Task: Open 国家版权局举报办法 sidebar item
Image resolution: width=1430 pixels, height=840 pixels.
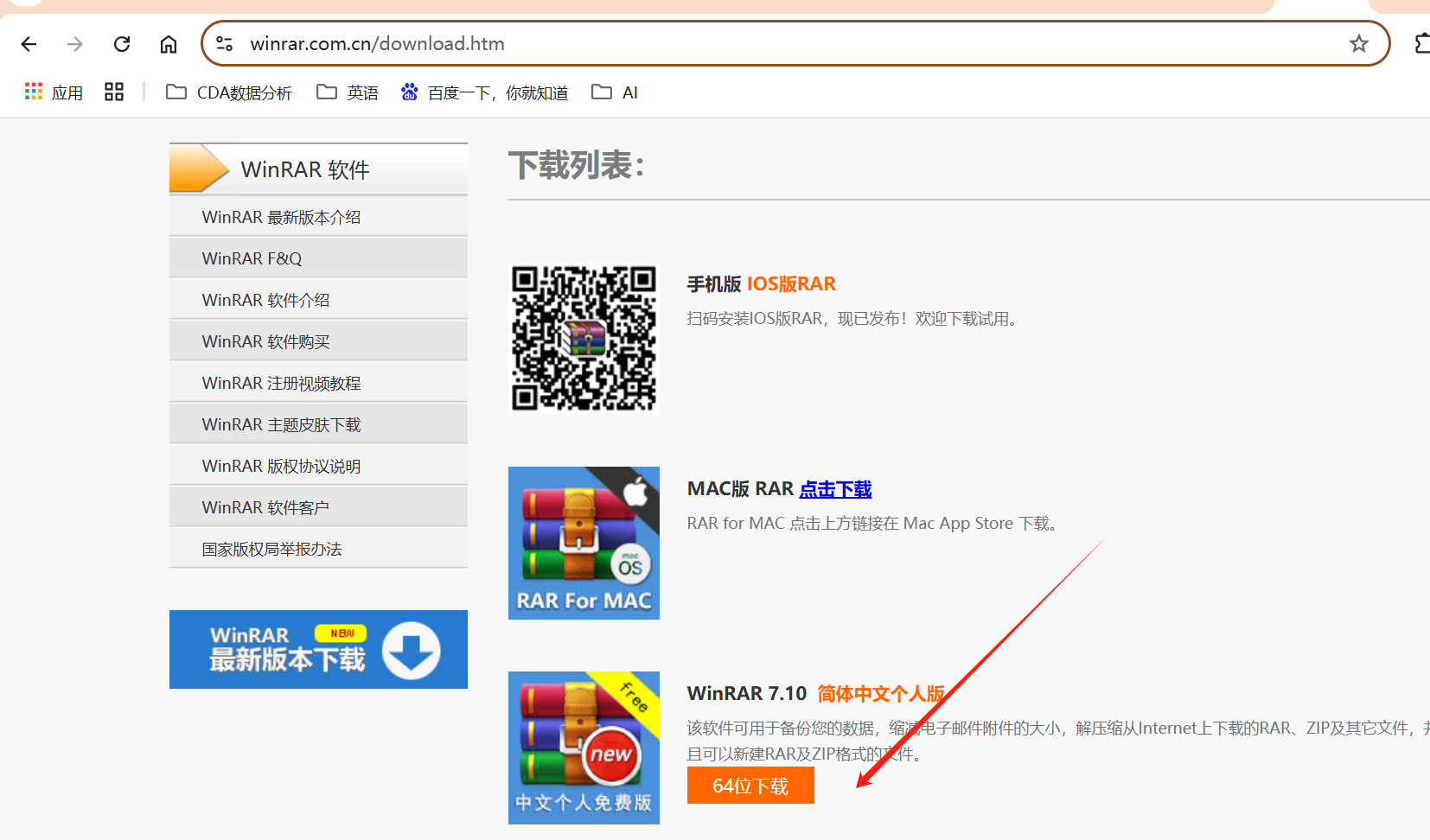Action: (x=318, y=549)
